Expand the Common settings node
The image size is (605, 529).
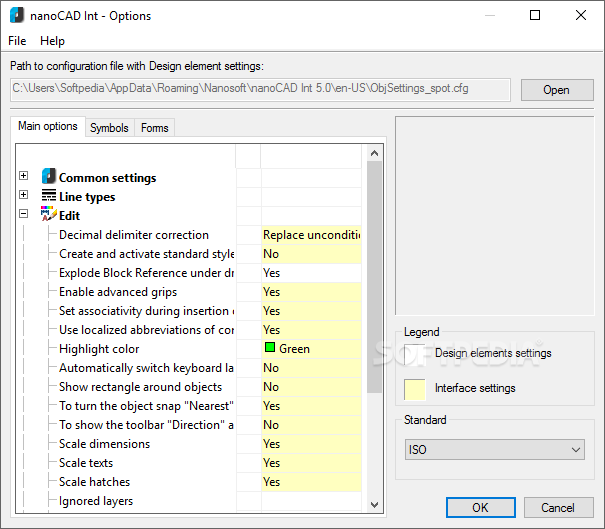click(24, 176)
